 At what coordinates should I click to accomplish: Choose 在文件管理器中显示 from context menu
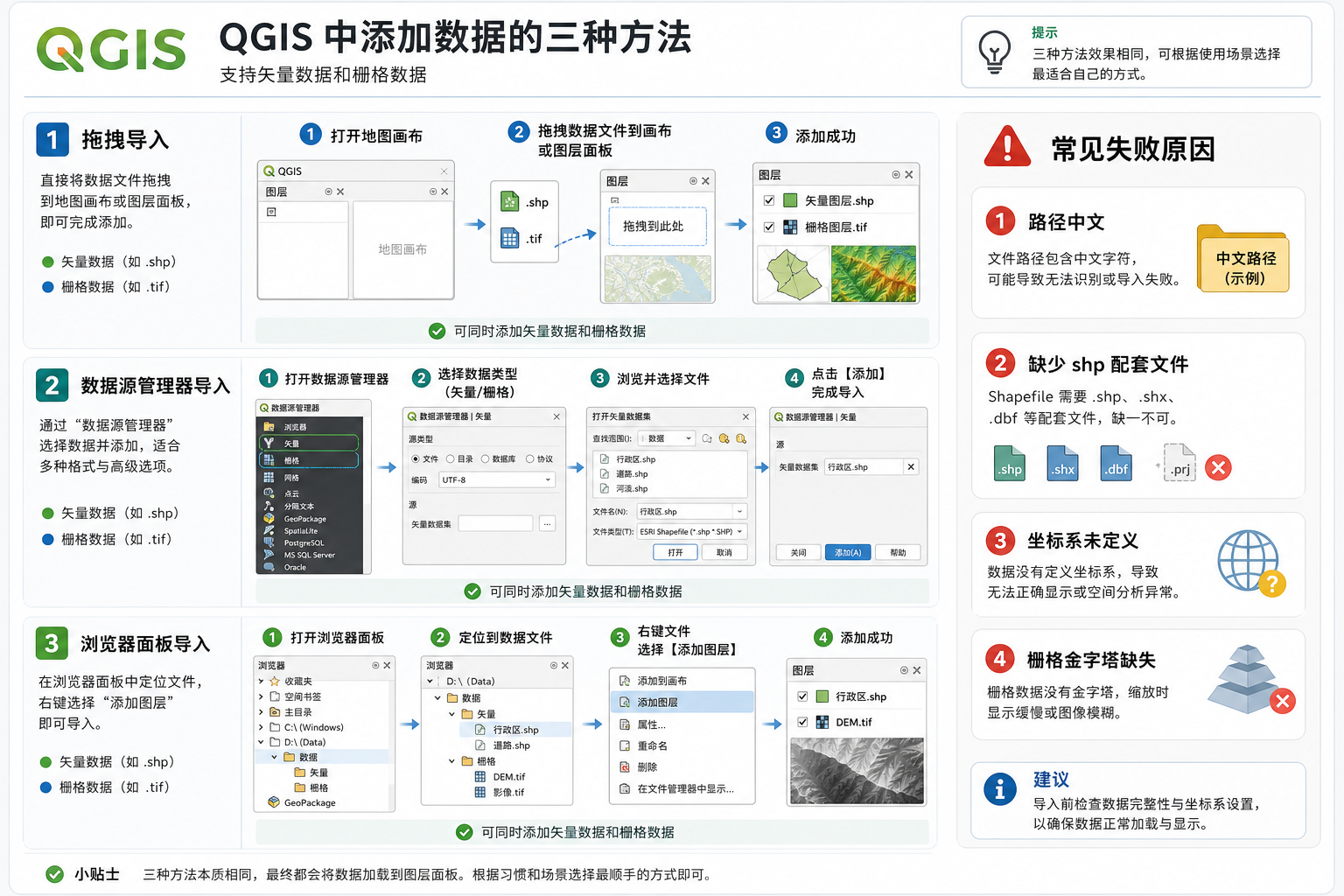pyautogui.click(x=682, y=788)
